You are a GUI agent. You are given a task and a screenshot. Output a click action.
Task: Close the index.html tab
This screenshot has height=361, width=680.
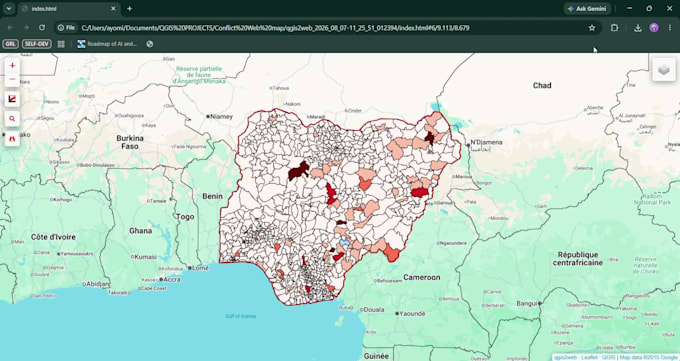click(113, 8)
